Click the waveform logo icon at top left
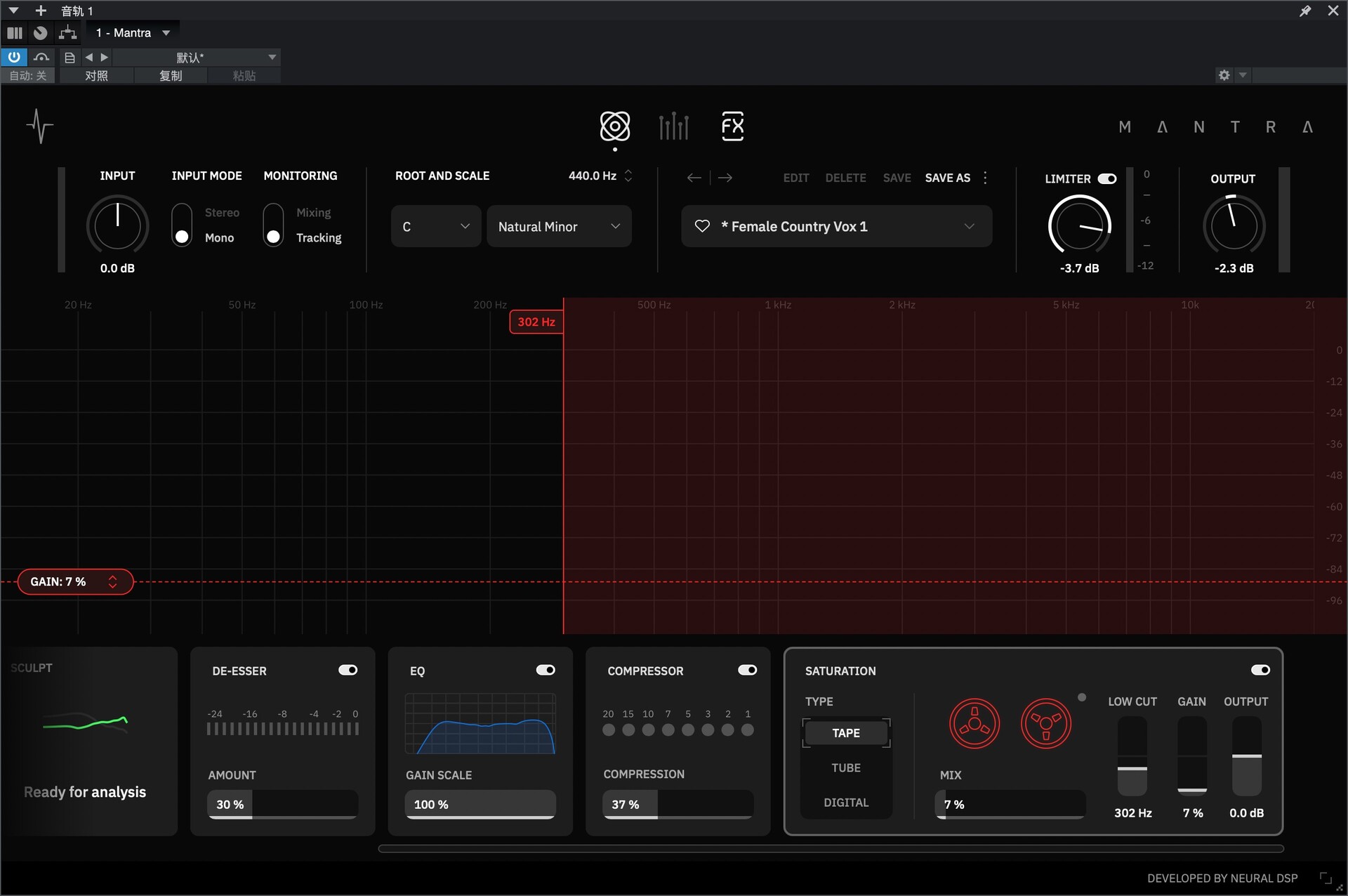 (40, 126)
